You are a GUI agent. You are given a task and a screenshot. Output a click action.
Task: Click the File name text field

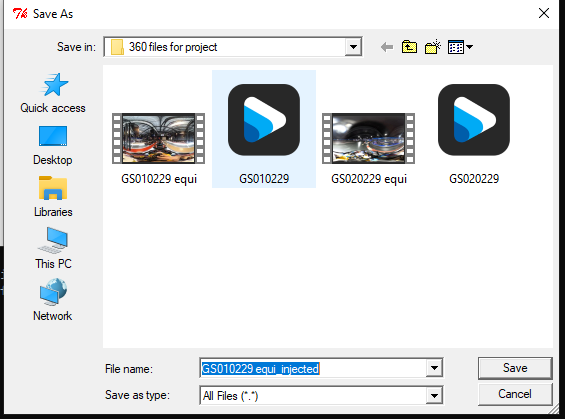click(312, 368)
